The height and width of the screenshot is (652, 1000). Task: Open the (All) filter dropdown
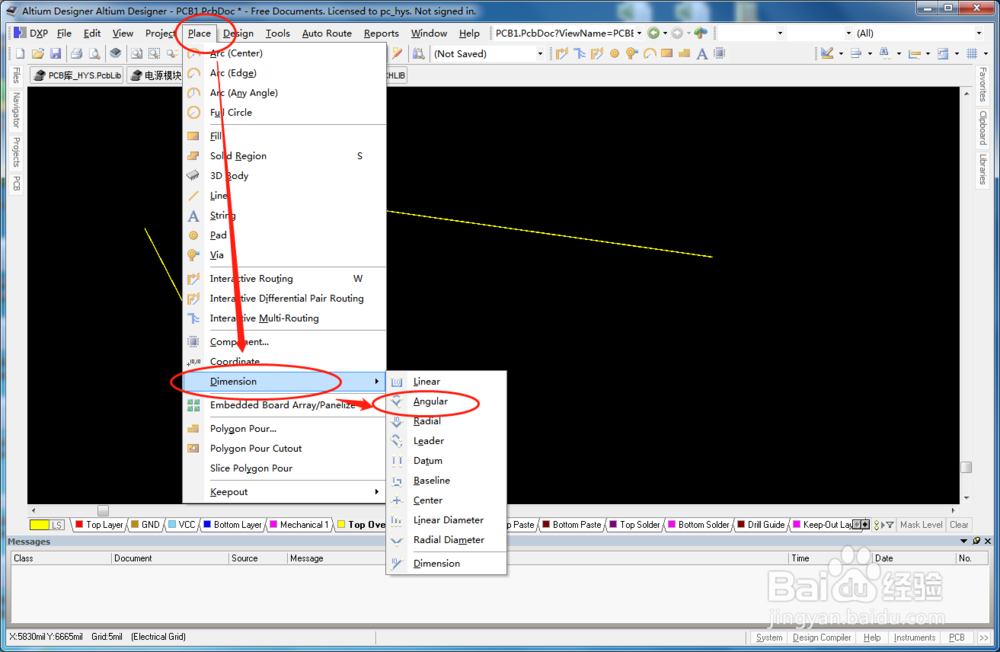tap(979, 33)
